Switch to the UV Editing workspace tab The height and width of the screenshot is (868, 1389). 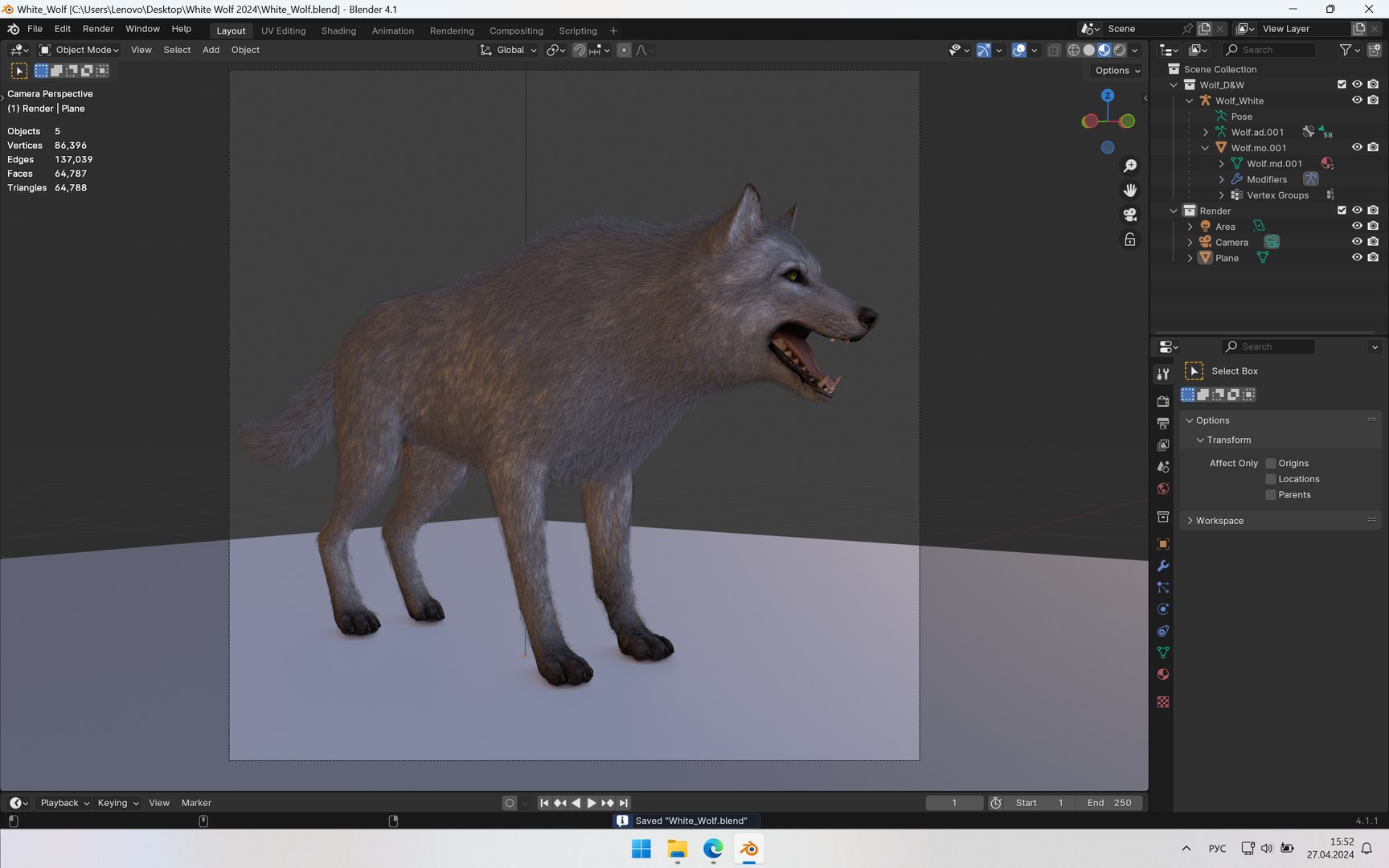tap(283, 31)
